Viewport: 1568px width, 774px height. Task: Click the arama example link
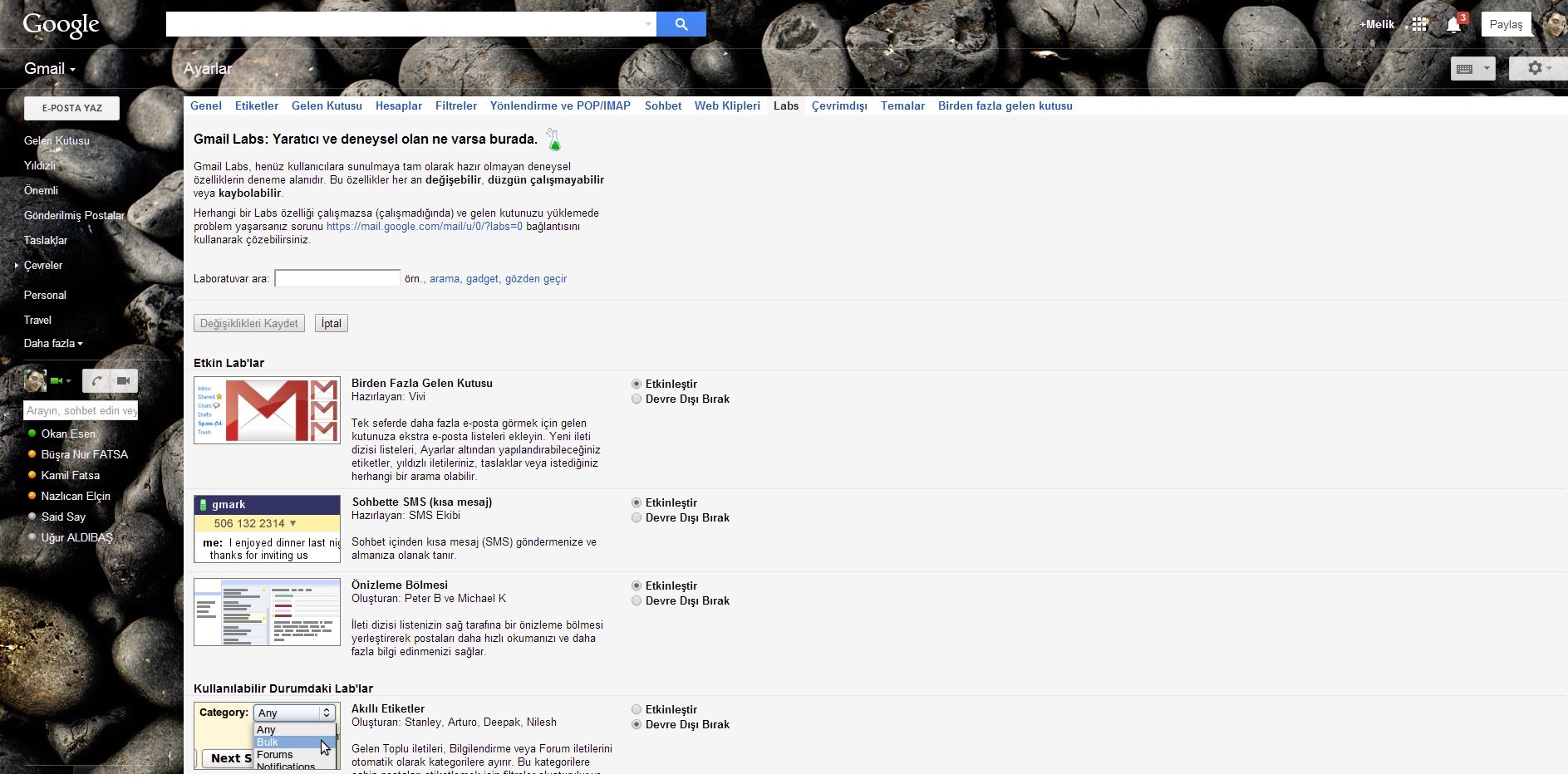[445, 278]
